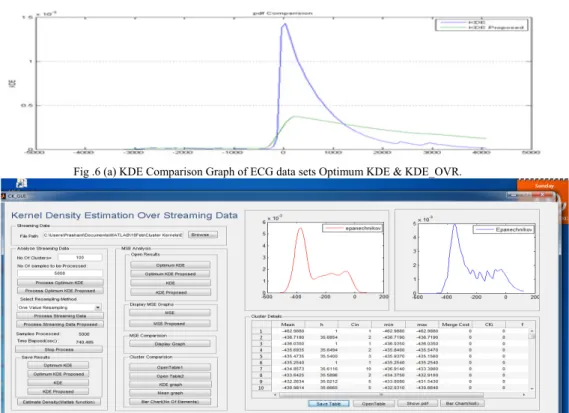
Task: Click the blue Epanechnikov density plot
Action: click(x=476, y=258)
